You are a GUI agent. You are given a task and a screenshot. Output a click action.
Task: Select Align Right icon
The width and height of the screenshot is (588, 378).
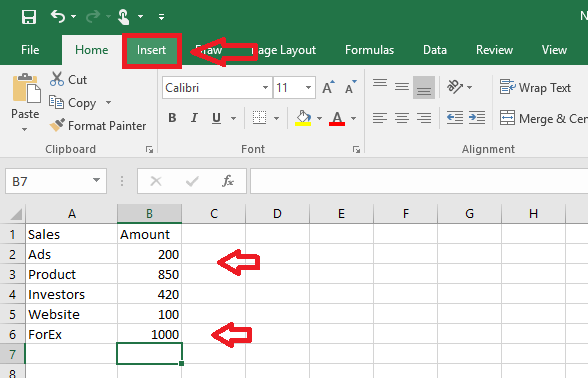(x=424, y=118)
